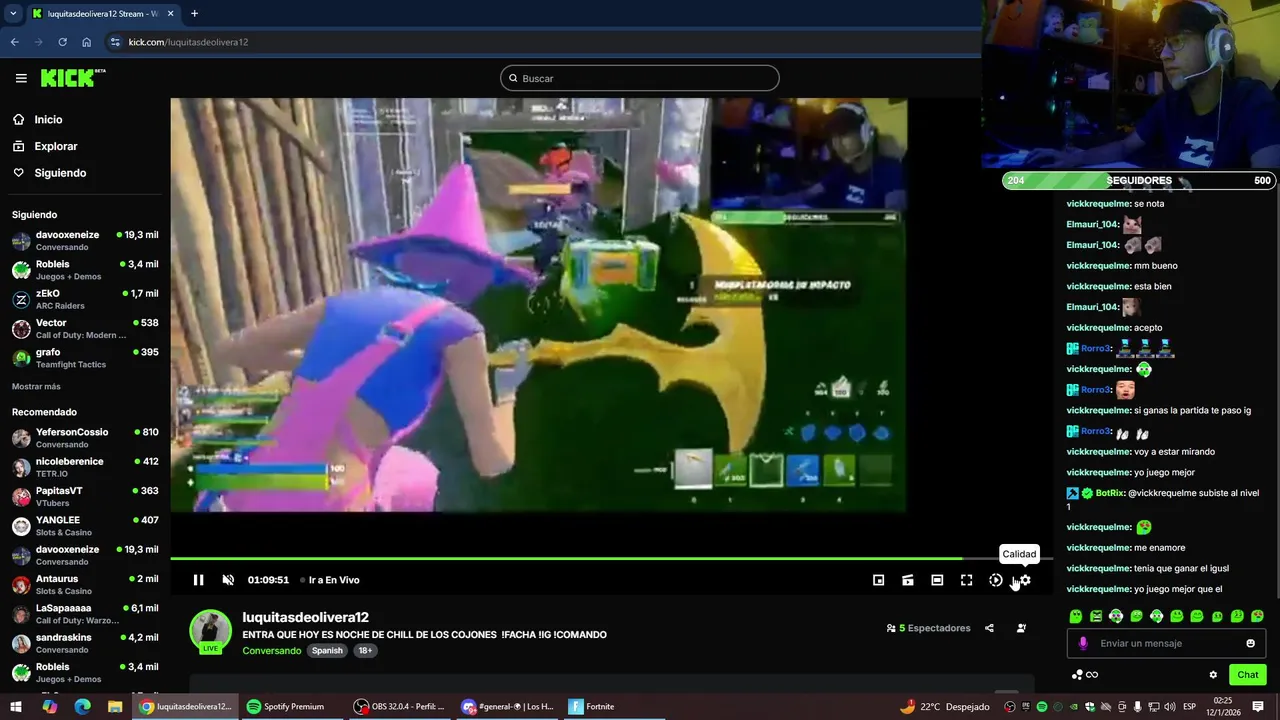Open Calidad quality settings gear
Image resolution: width=1280 pixels, height=720 pixels.
[1025, 580]
